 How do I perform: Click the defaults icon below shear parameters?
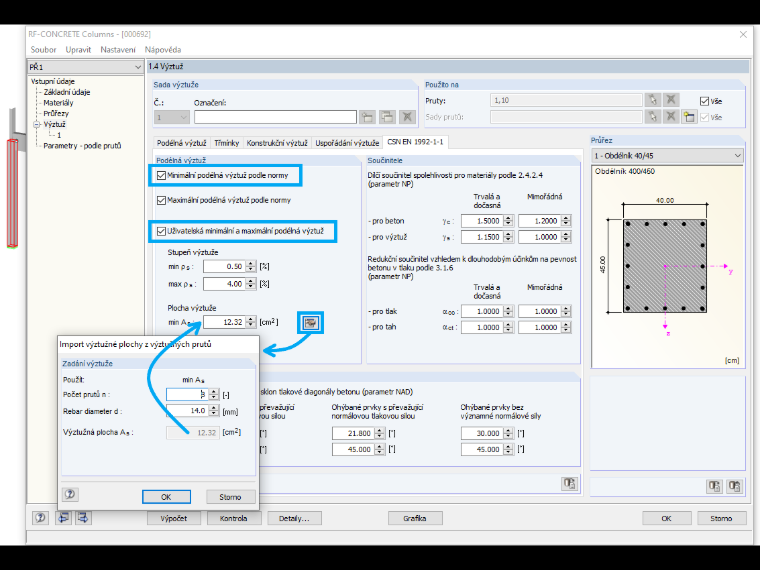click(569, 484)
